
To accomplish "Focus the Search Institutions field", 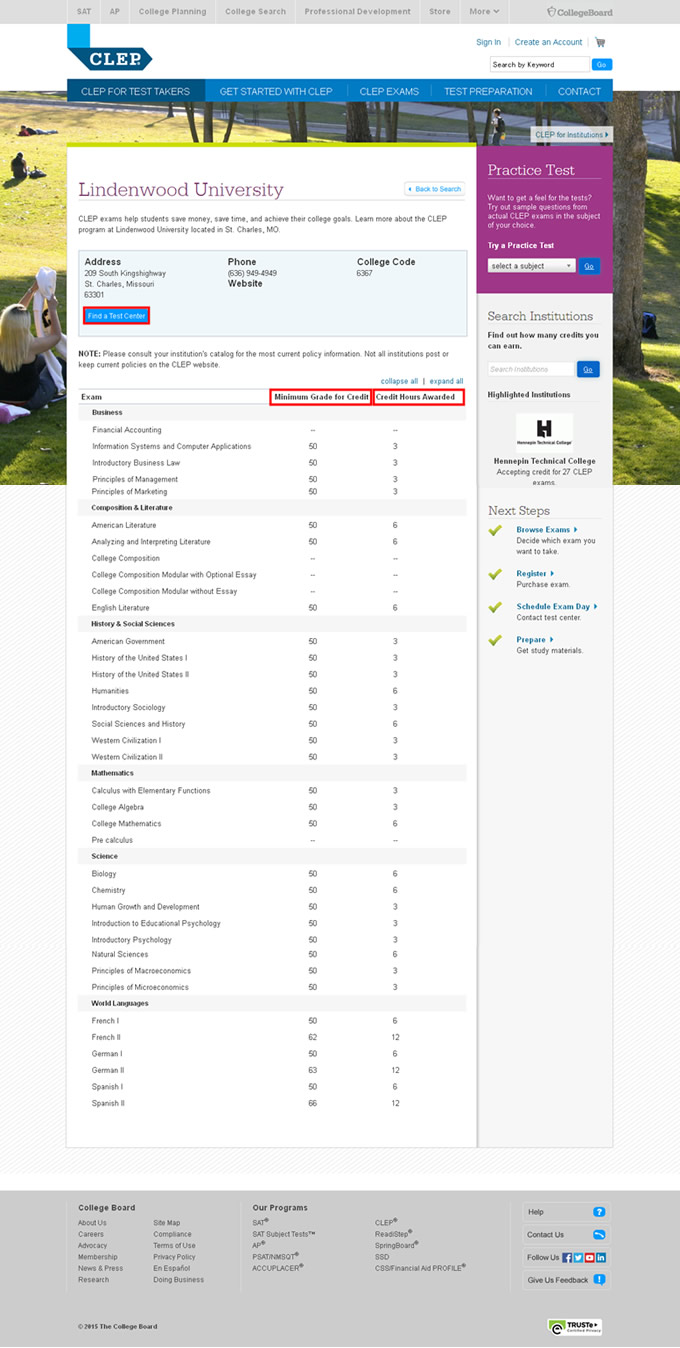I will pos(531,369).
